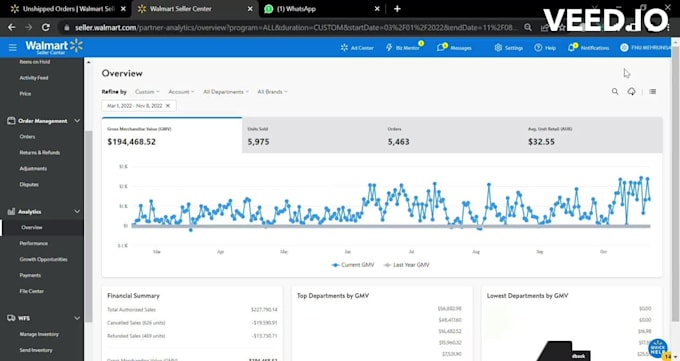
Task: Click the Walmart Seller Center logo
Action: tap(54, 47)
